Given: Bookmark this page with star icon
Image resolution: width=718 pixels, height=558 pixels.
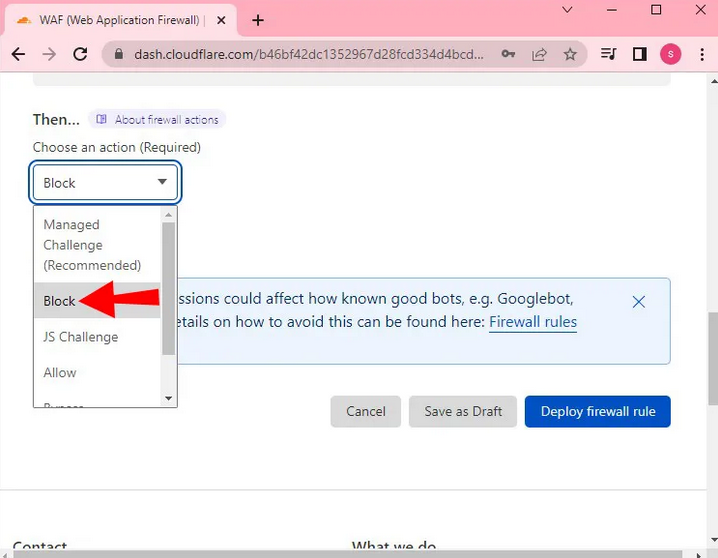Looking at the screenshot, I should (570, 54).
